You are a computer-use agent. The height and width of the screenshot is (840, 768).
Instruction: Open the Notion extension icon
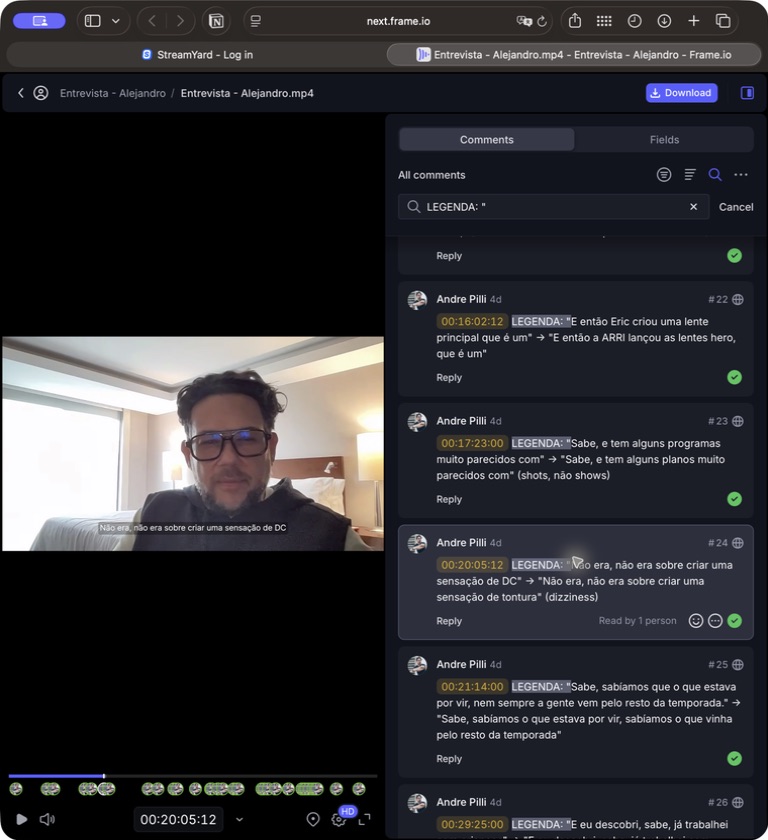[x=216, y=21]
